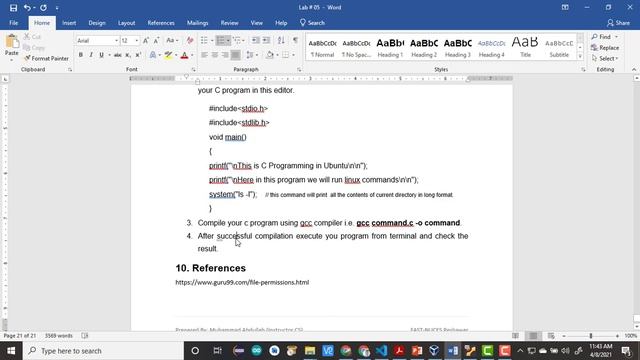
Task: Apply the Subtitle style
Action: click(559, 48)
